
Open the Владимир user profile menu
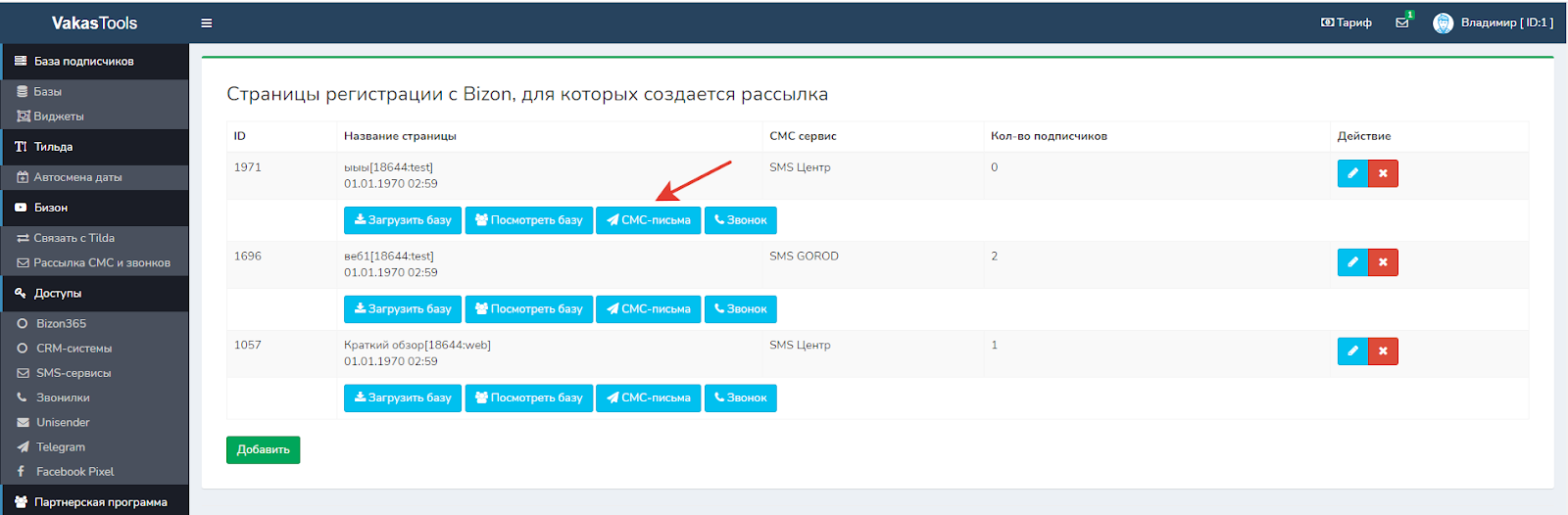tap(1494, 23)
